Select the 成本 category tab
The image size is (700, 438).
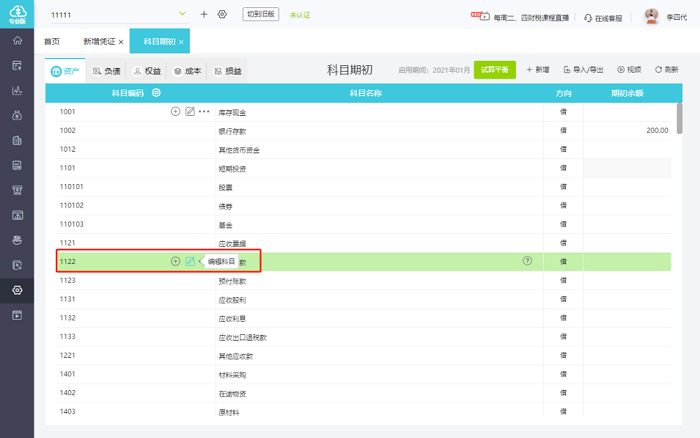[188, 71]
